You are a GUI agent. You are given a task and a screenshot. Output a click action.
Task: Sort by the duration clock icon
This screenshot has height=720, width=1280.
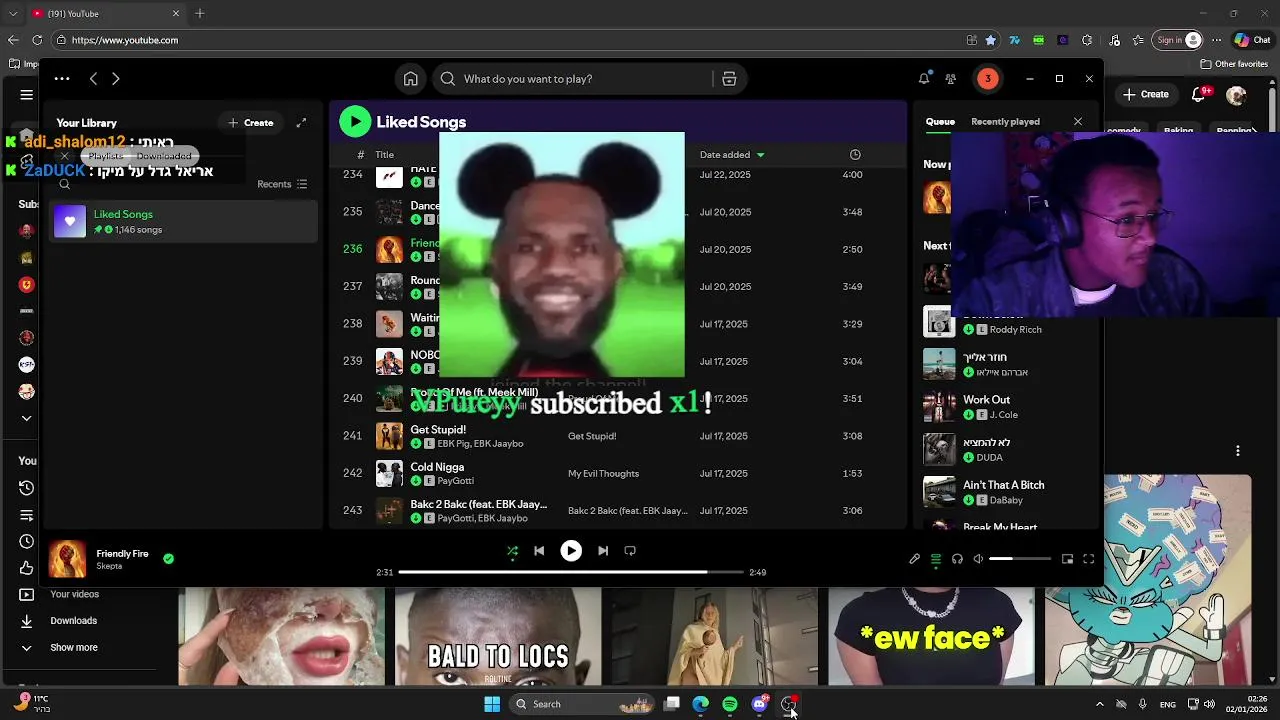coord(855,155)
